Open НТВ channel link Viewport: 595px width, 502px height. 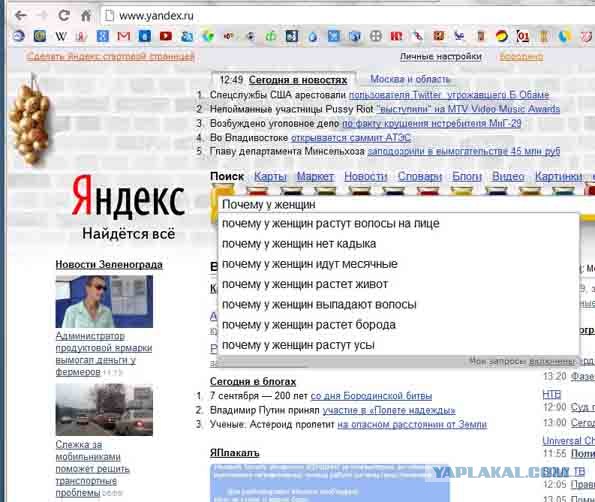551,395
